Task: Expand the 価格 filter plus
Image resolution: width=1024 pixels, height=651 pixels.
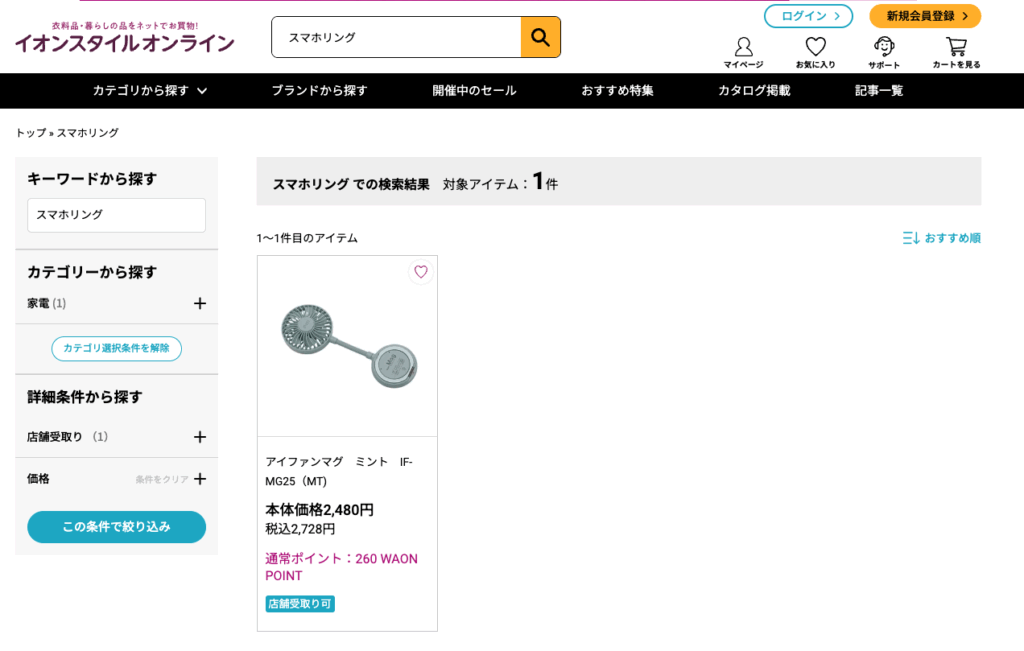Action: 200,479
